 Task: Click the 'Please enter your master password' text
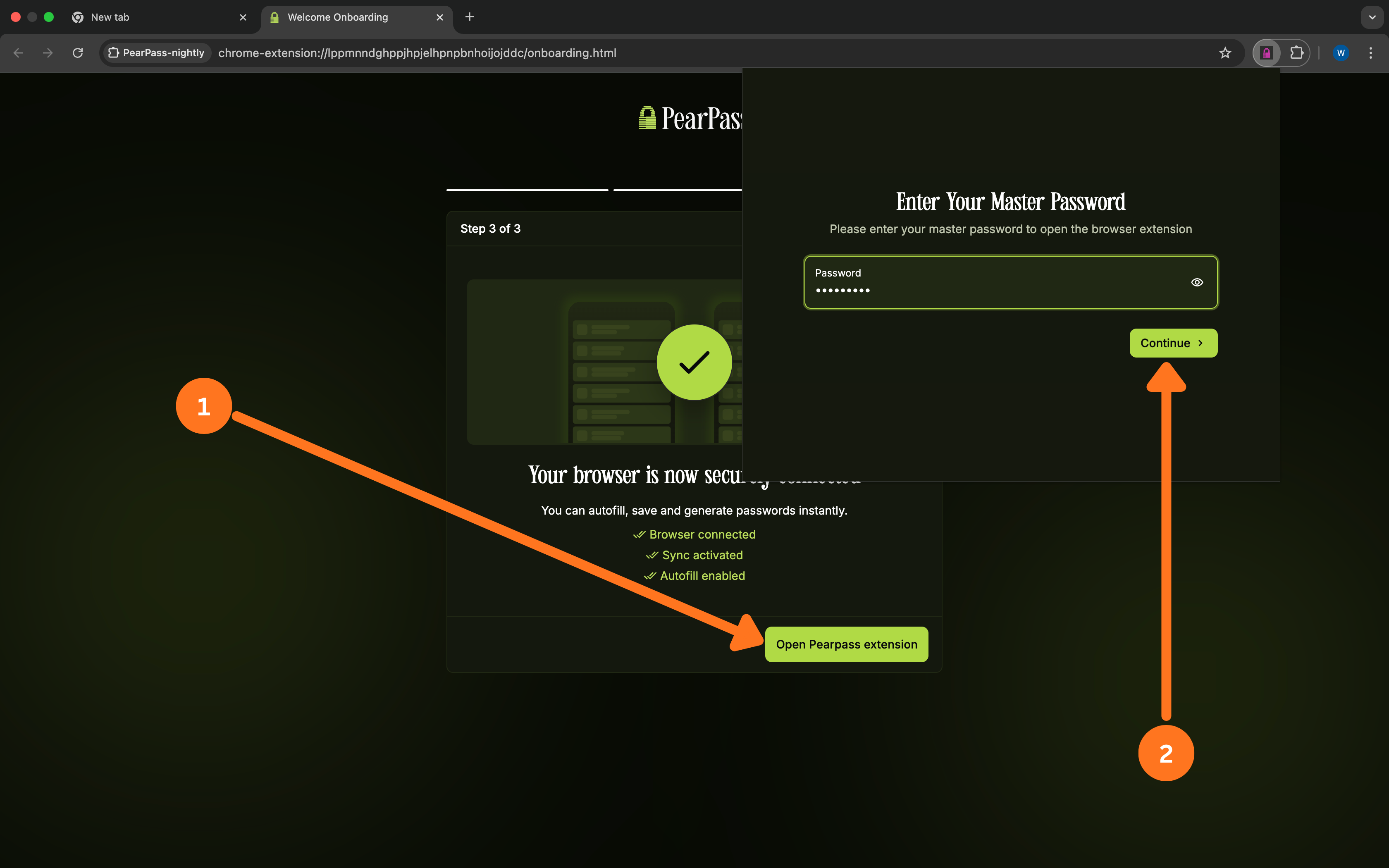coord(1010,229)
